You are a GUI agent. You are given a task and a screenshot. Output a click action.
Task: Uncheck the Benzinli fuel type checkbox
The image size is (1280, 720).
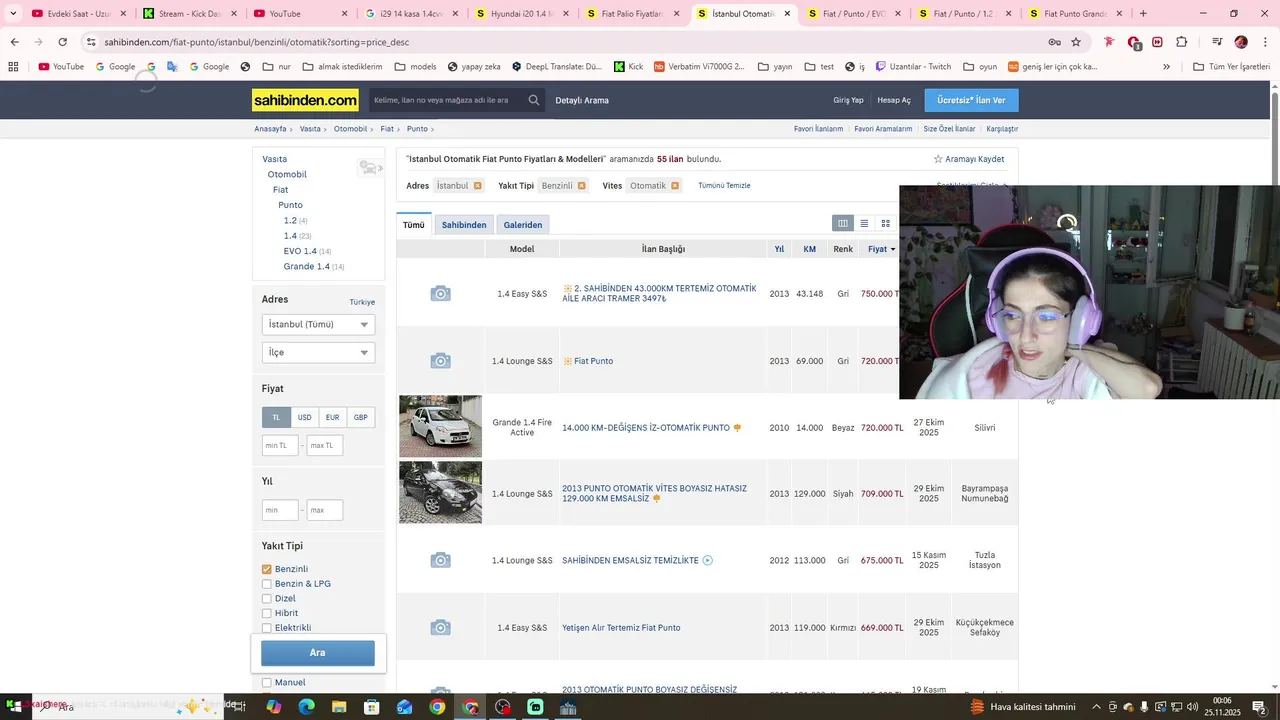click(267, 569)
